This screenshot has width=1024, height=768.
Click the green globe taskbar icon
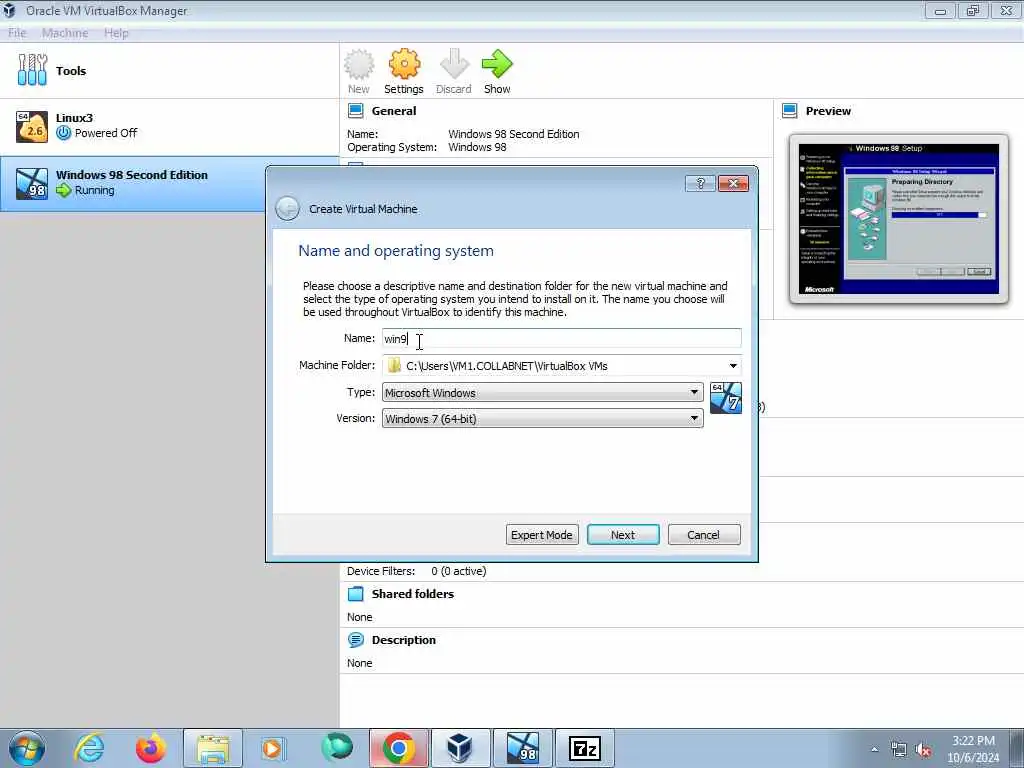coord(337,748)
